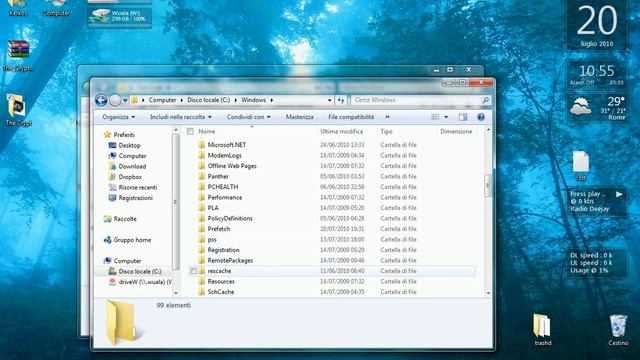The height and width of the screenshot is (360, 640).
Task: Click the change view icon
Action: click(x=436, y=117)
